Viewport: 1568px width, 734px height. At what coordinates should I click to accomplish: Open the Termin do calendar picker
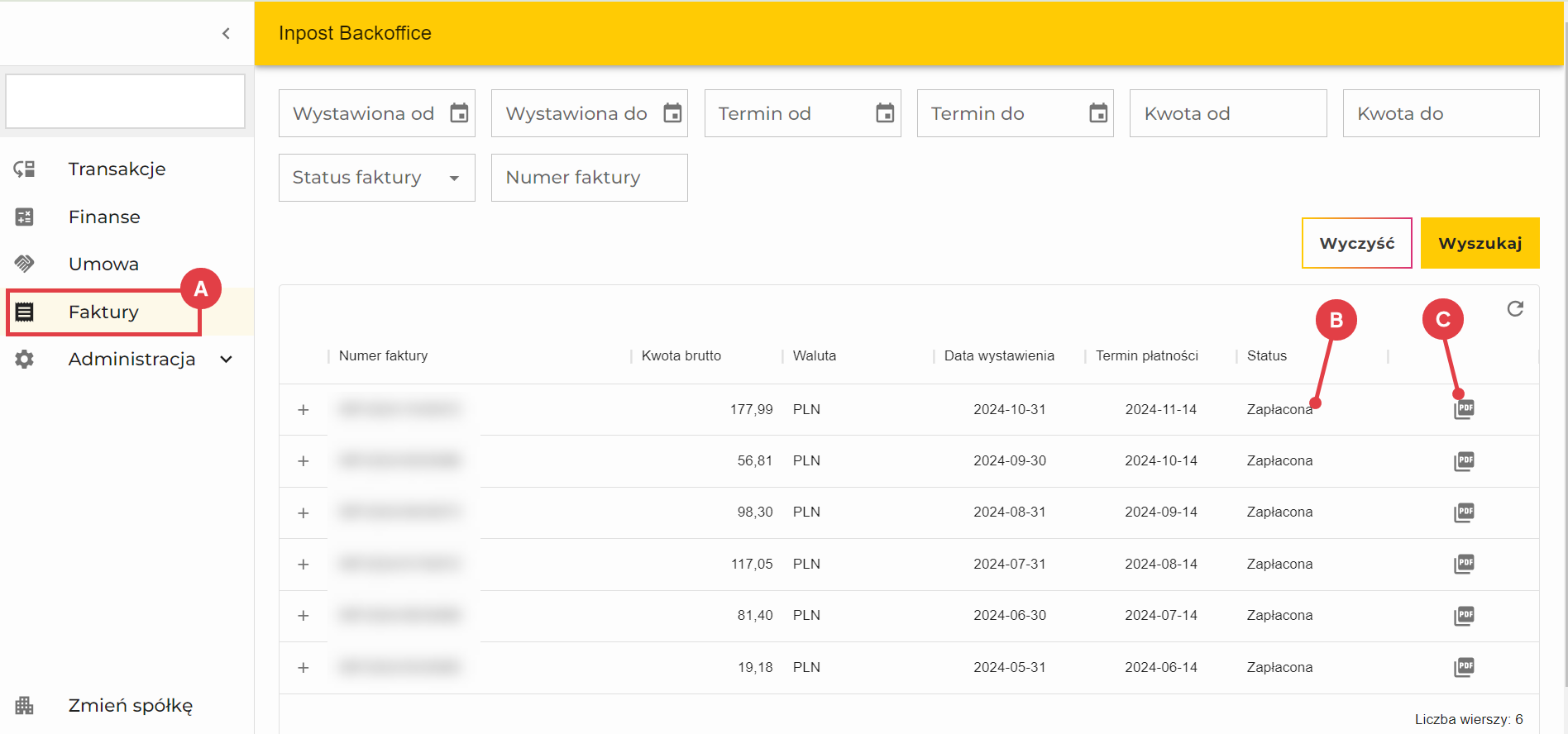1098,113
